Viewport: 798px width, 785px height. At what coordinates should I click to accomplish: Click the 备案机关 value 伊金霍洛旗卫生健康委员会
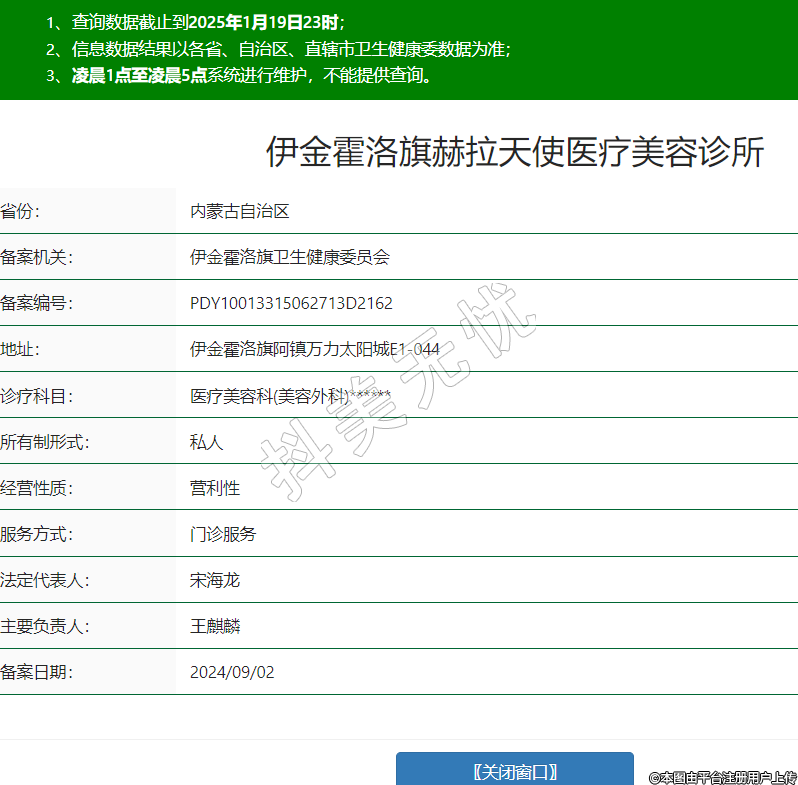[289, 257]
